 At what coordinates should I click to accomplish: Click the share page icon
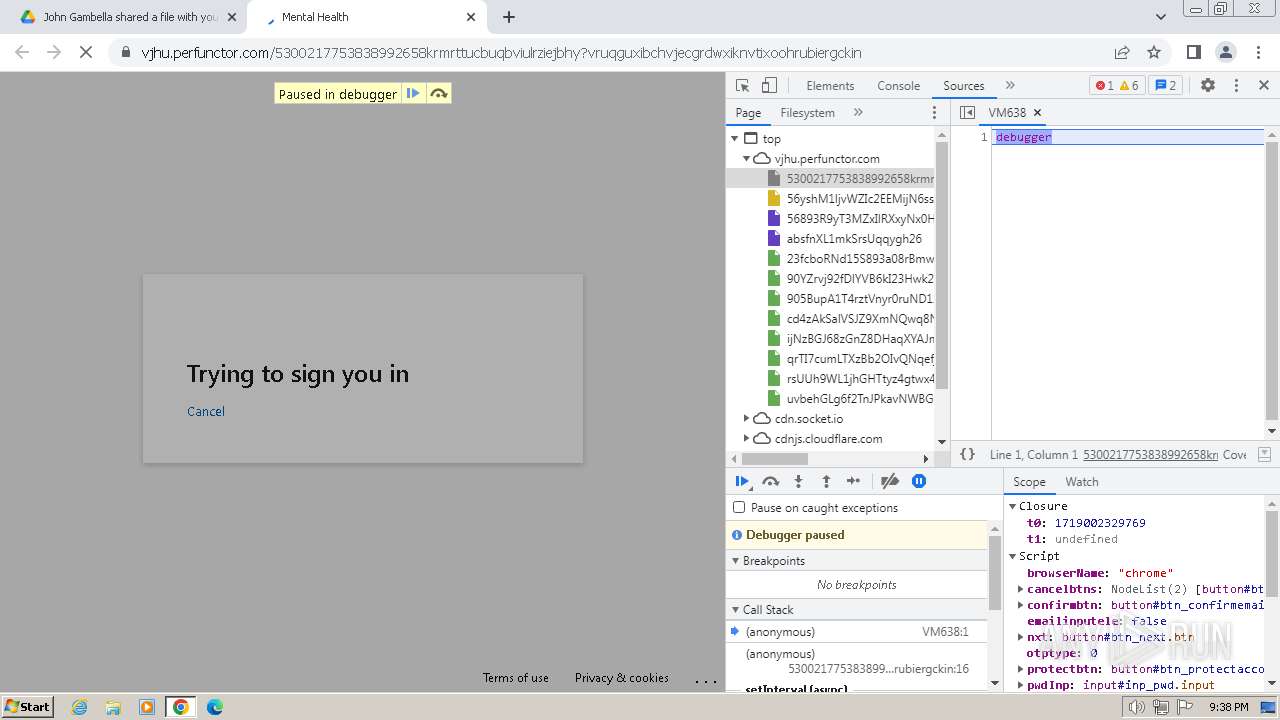tap(1122, 52)
